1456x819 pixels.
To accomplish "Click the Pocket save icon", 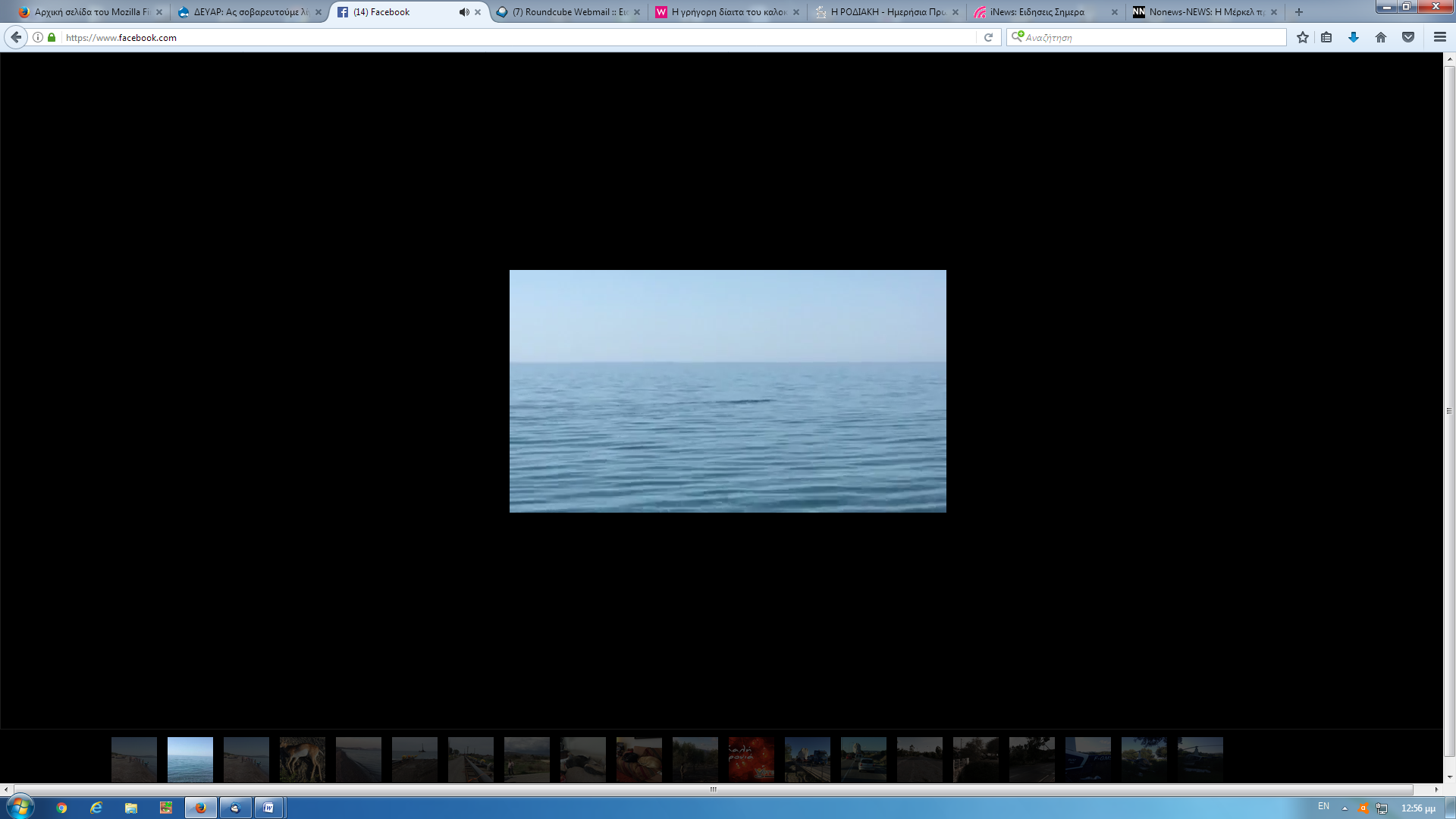I will [x=1408, y=37].
